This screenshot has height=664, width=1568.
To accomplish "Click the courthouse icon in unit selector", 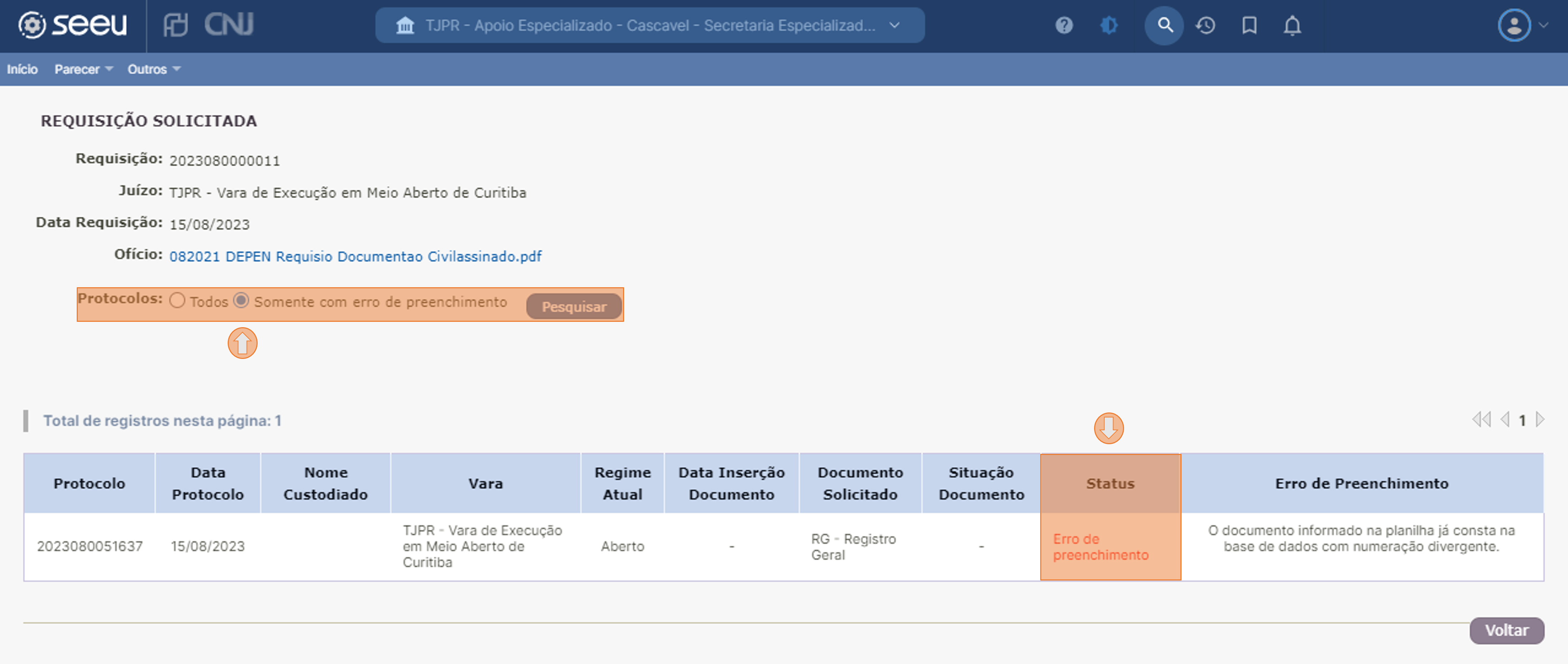I will 405,26.
